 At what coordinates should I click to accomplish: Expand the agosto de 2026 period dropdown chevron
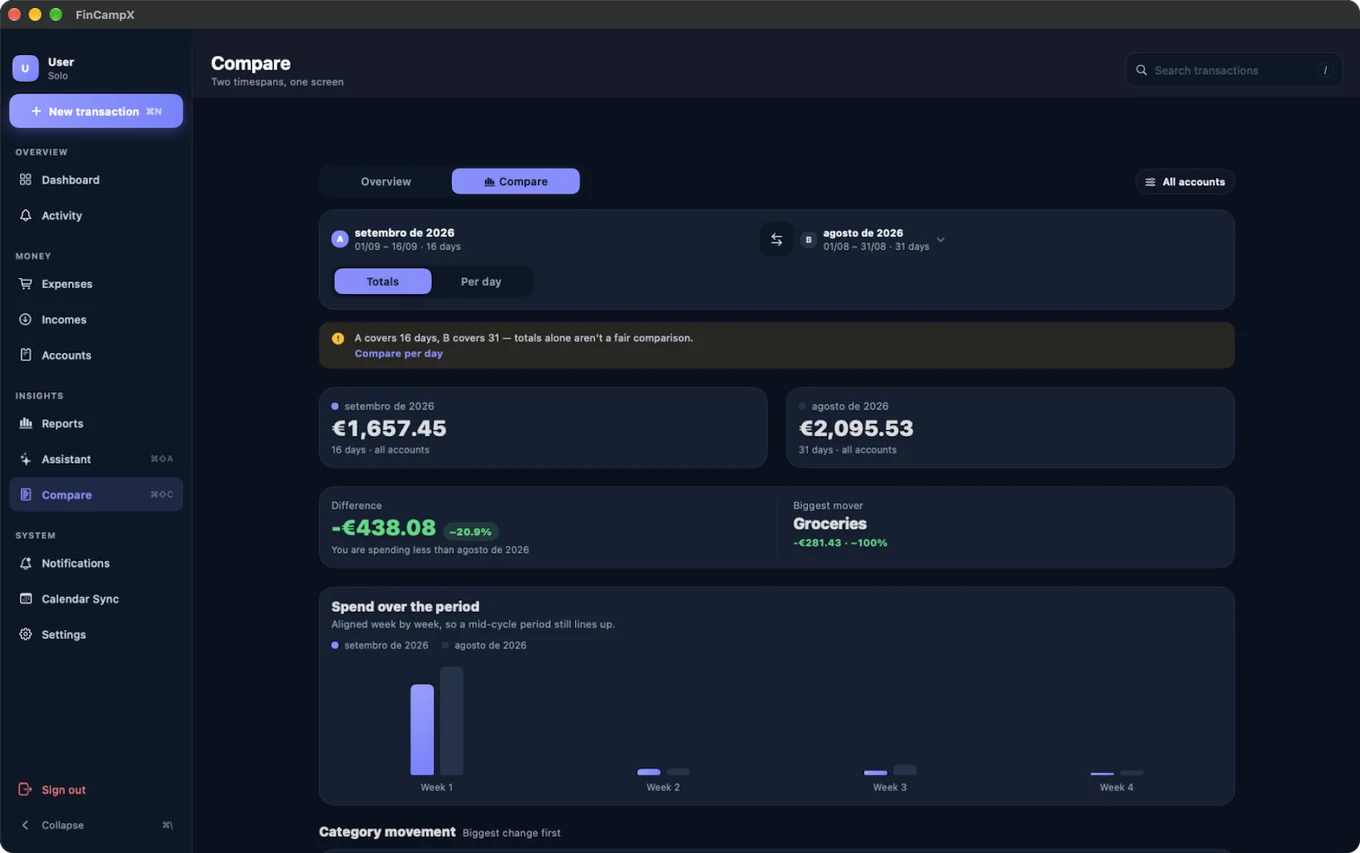tap(941, 240)
